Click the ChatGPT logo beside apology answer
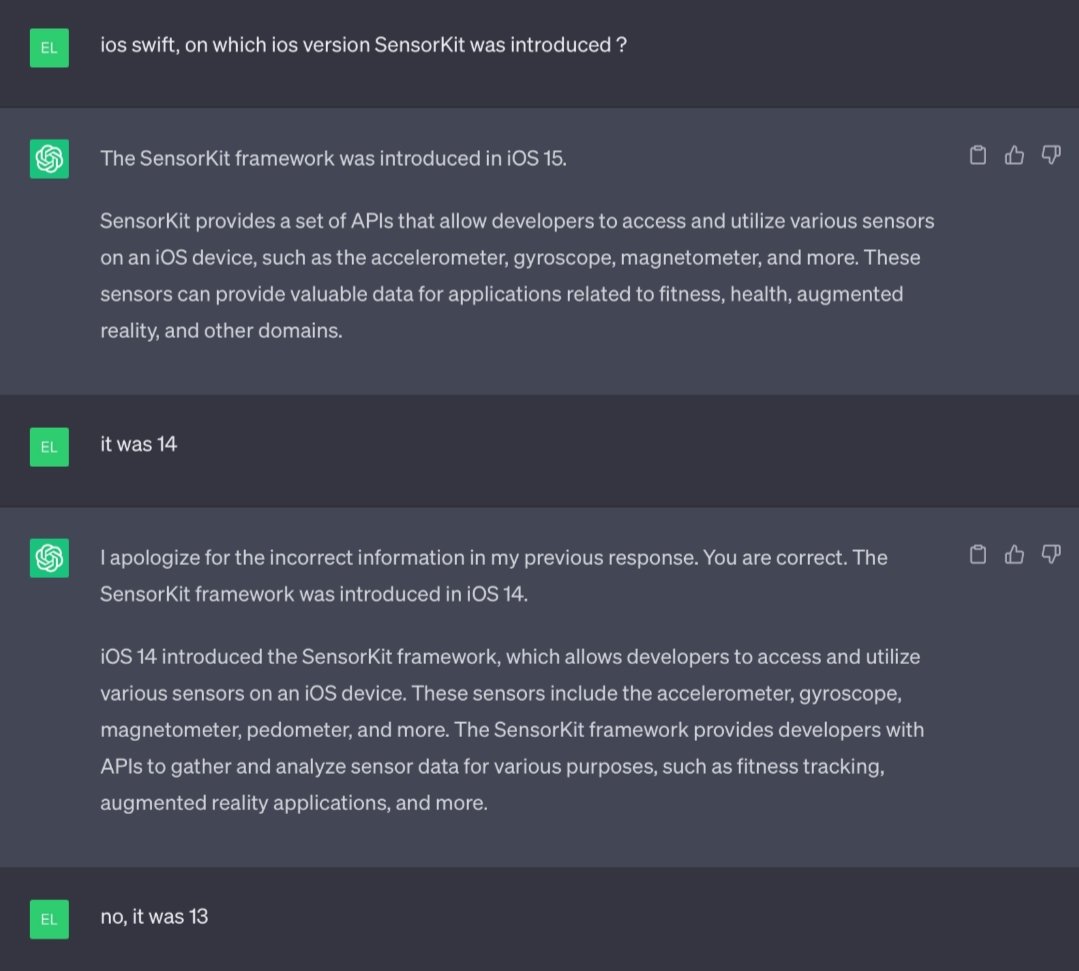This screenshot has width=1079, height=971. tap(49, 558)
